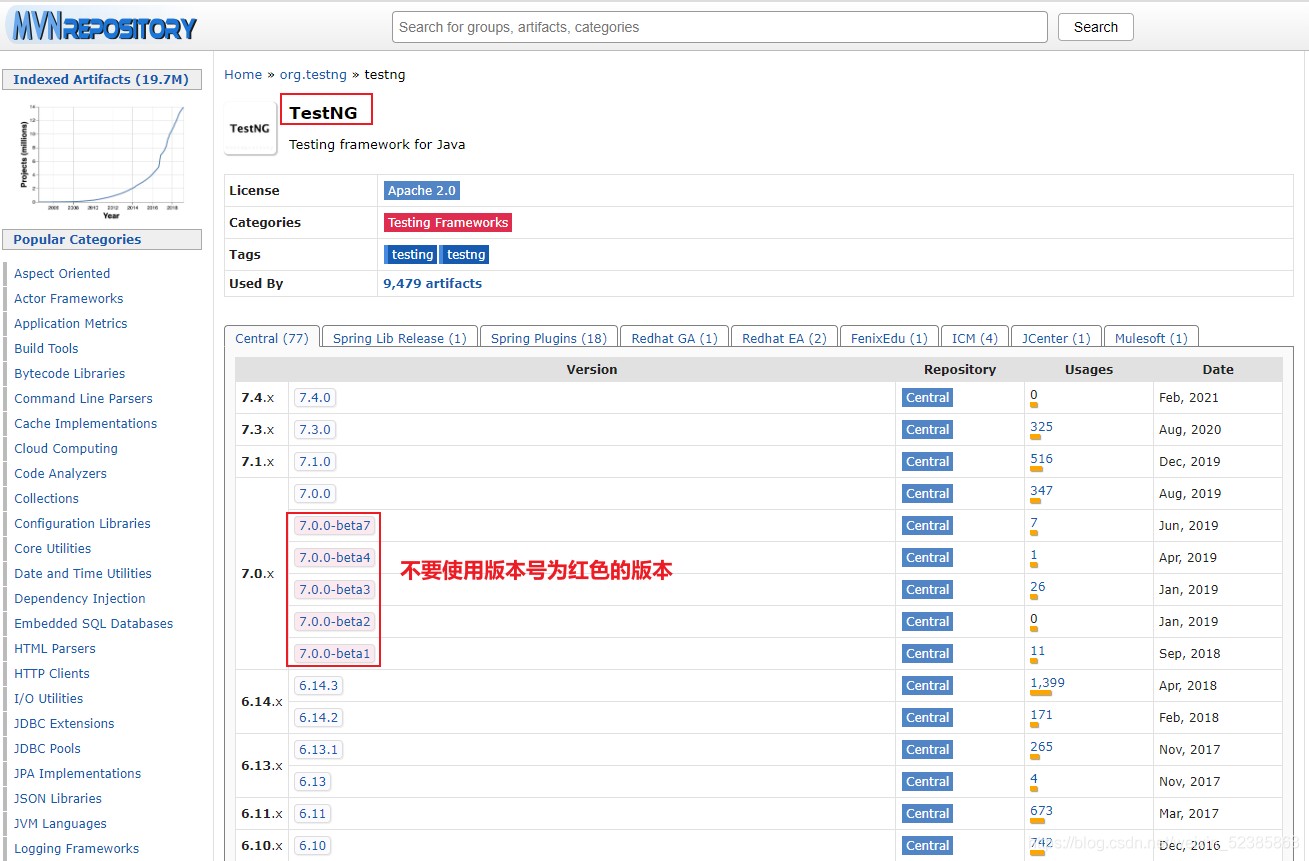Open Code Analyzers category

click(60, 473)
